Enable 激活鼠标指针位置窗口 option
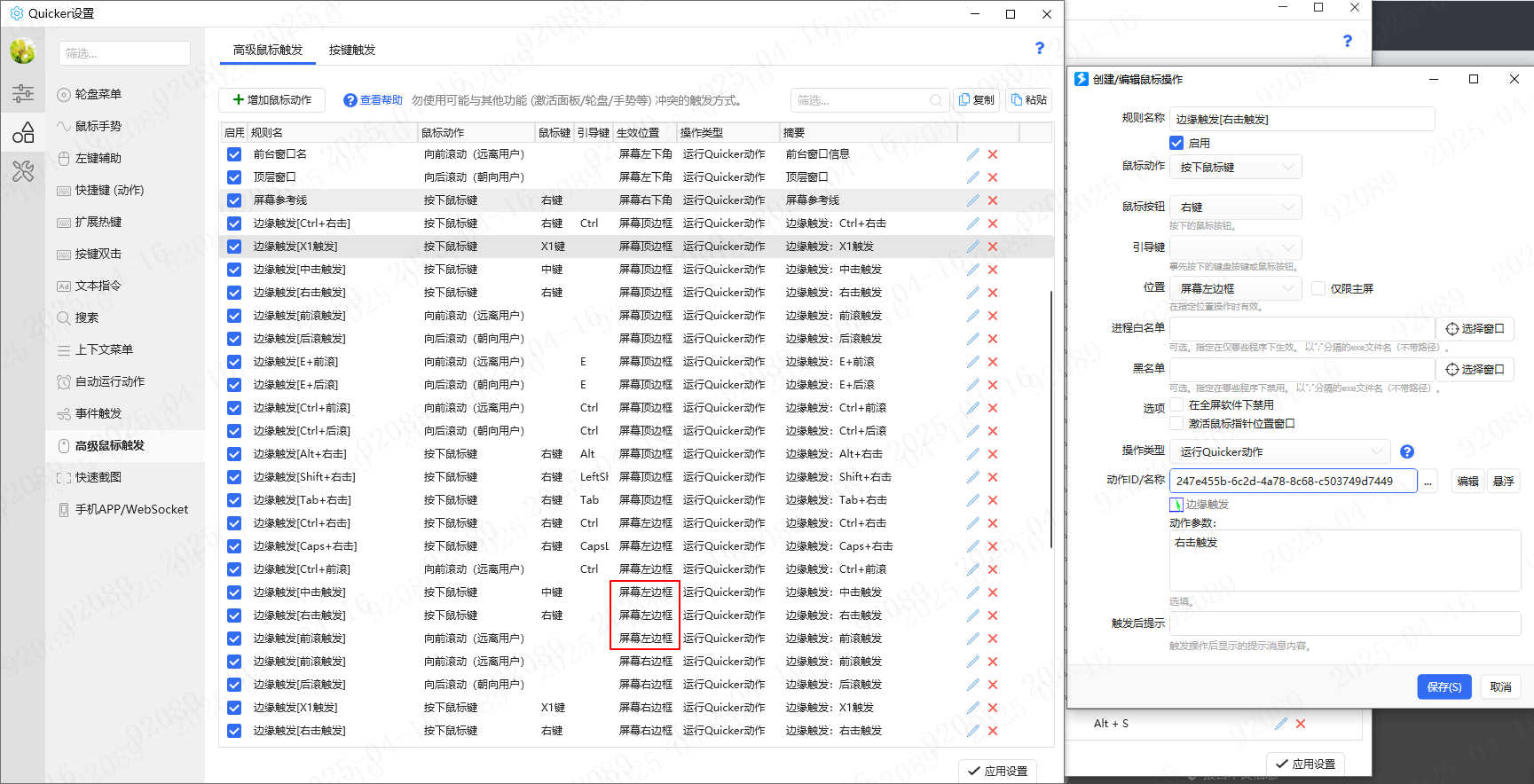The image size is (1534, 784). coord(1176,423)
